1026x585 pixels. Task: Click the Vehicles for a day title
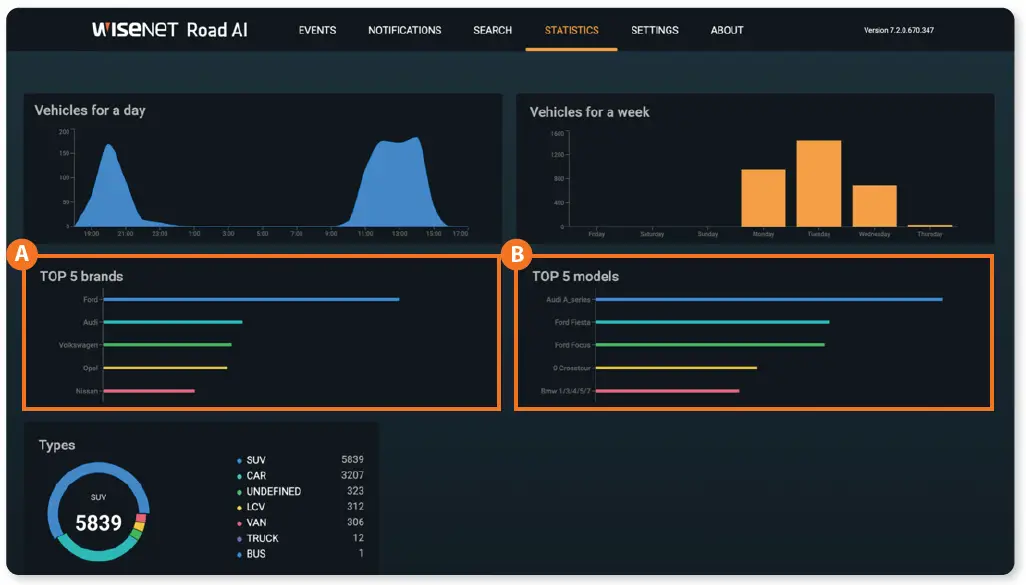coord(90,110)
